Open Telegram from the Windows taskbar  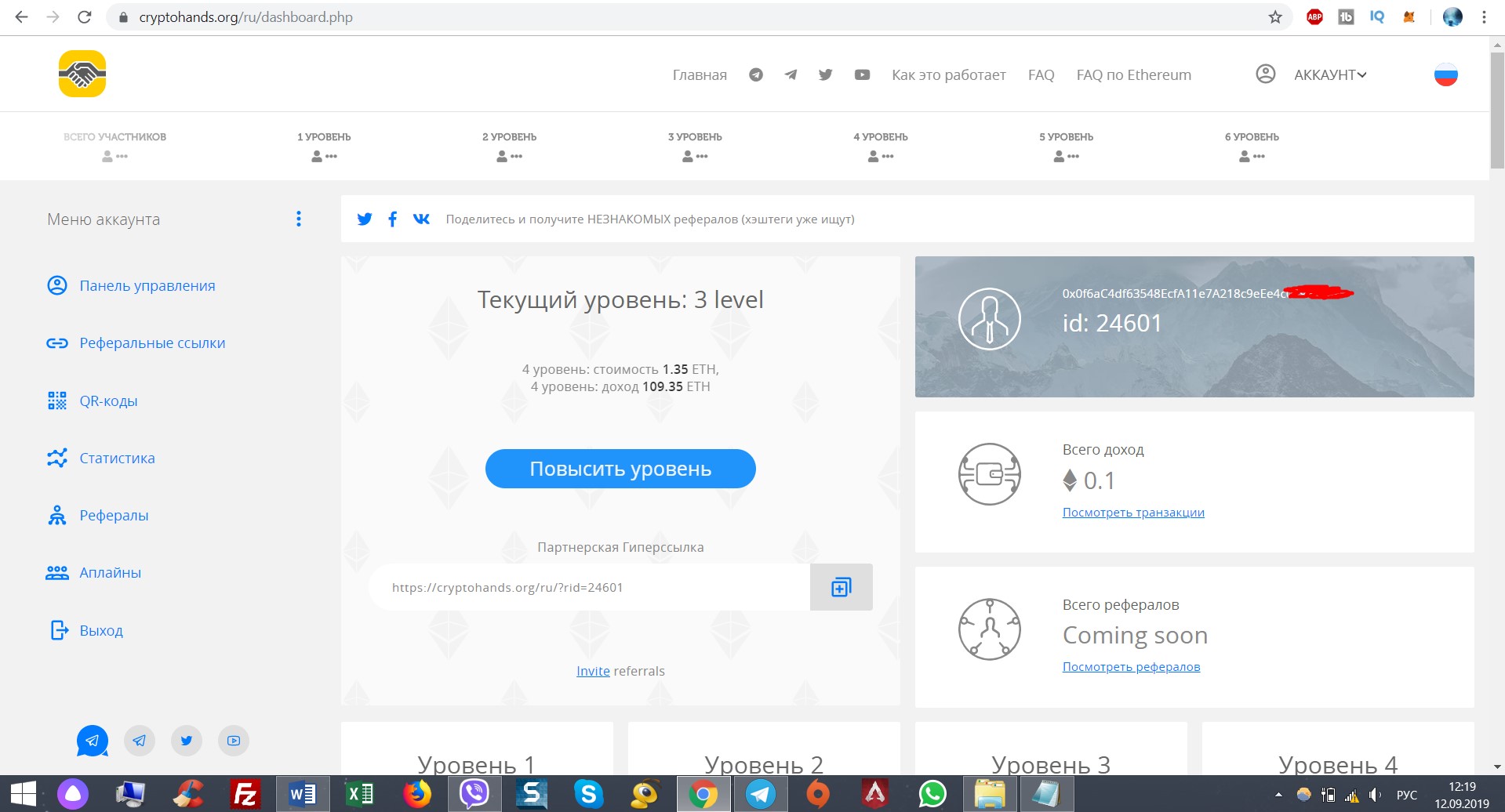(x=760, y=794)
